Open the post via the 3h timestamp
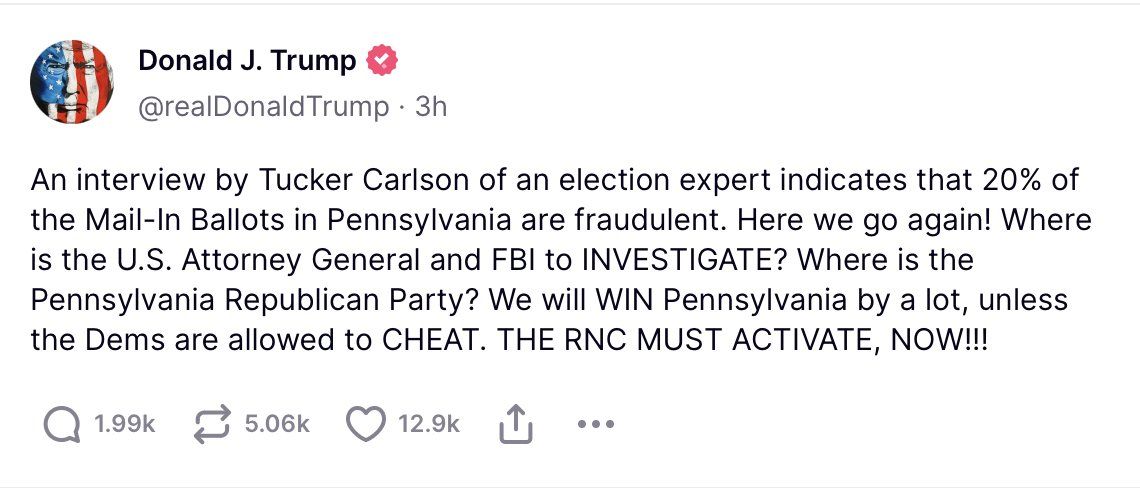1140x488 pixels. [431, 106]
